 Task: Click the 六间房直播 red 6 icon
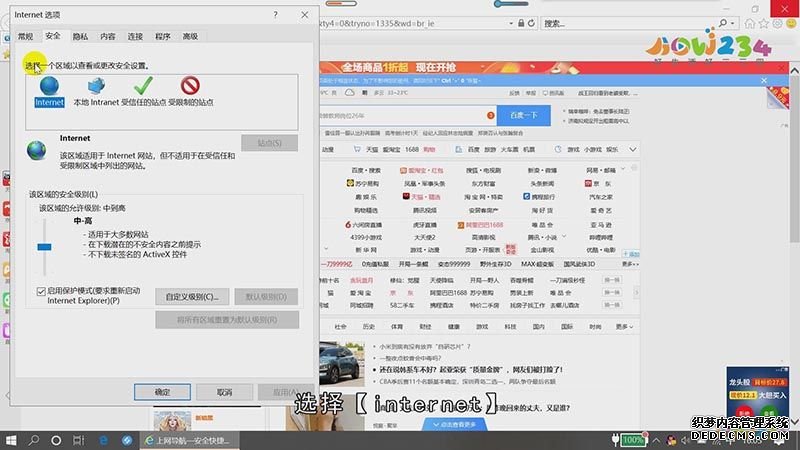(348, 224)
